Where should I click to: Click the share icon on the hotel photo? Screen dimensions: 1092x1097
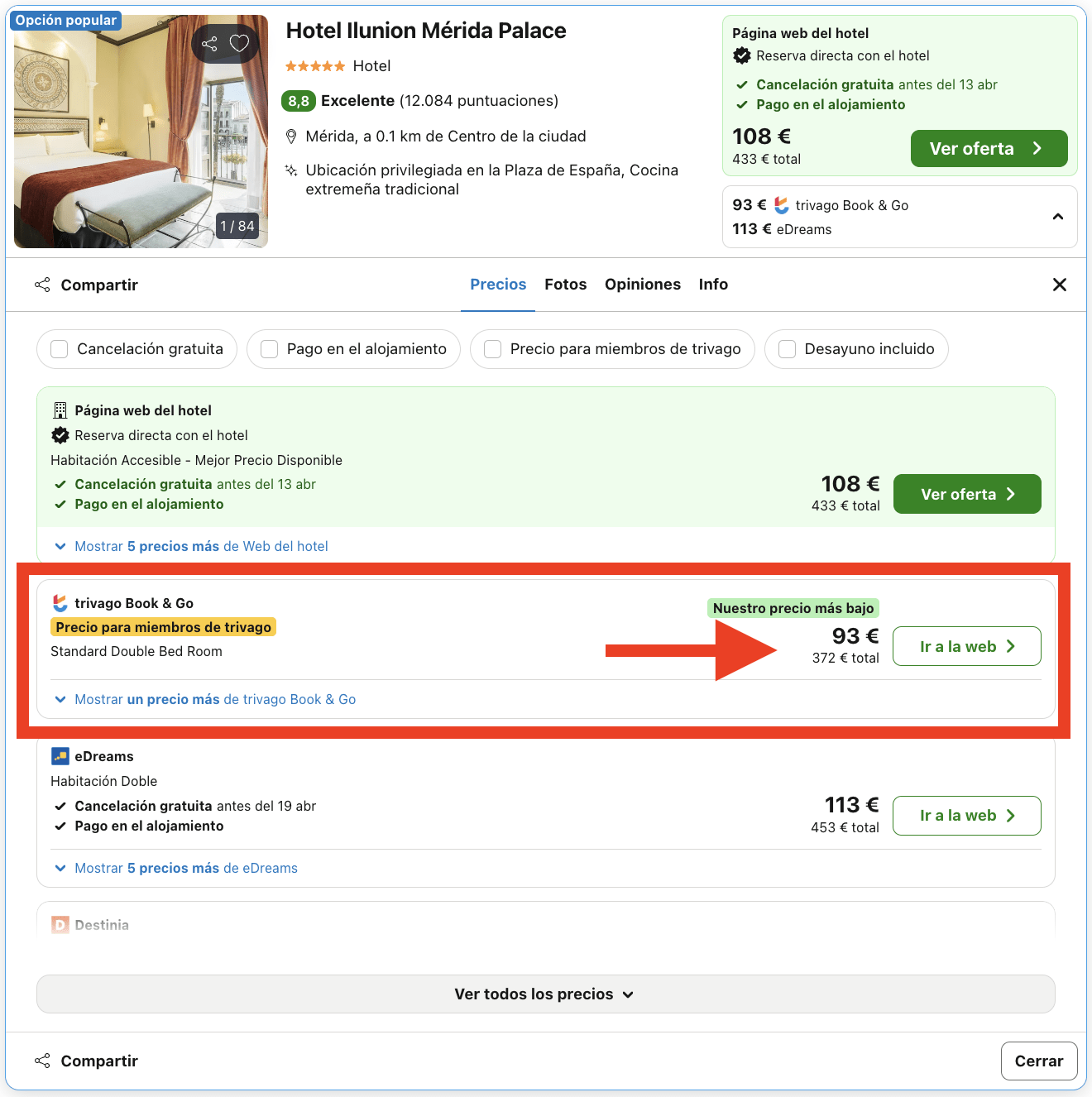tap(209, 43)
